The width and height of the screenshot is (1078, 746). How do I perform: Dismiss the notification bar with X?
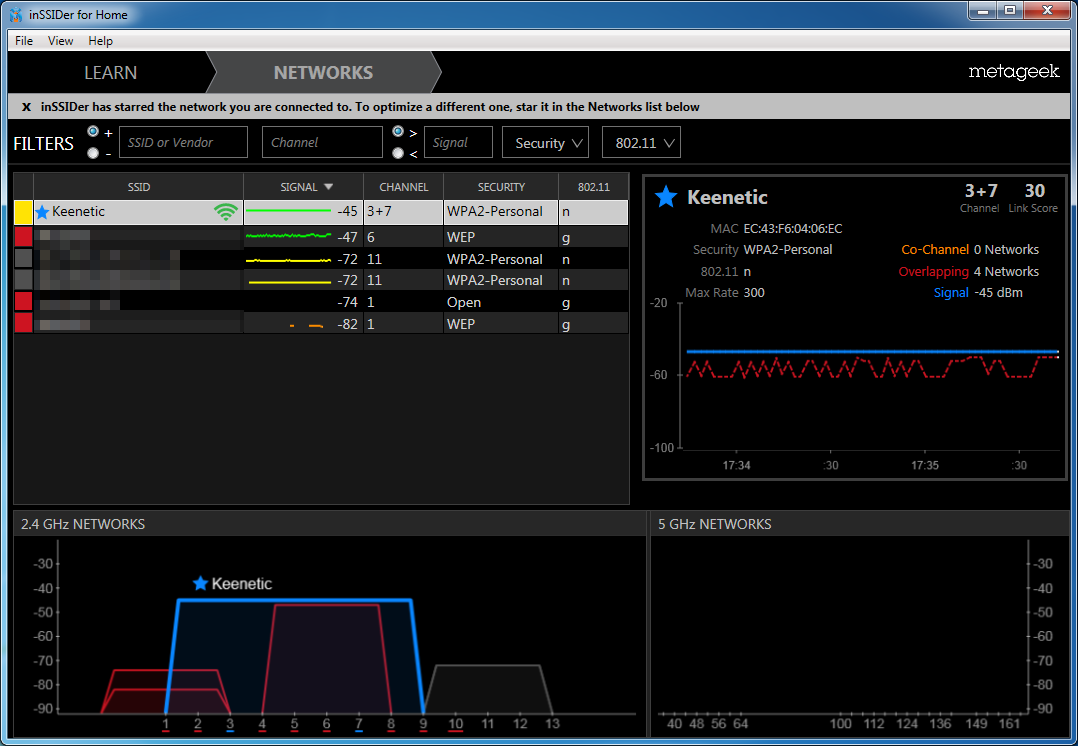coord(26,107)
